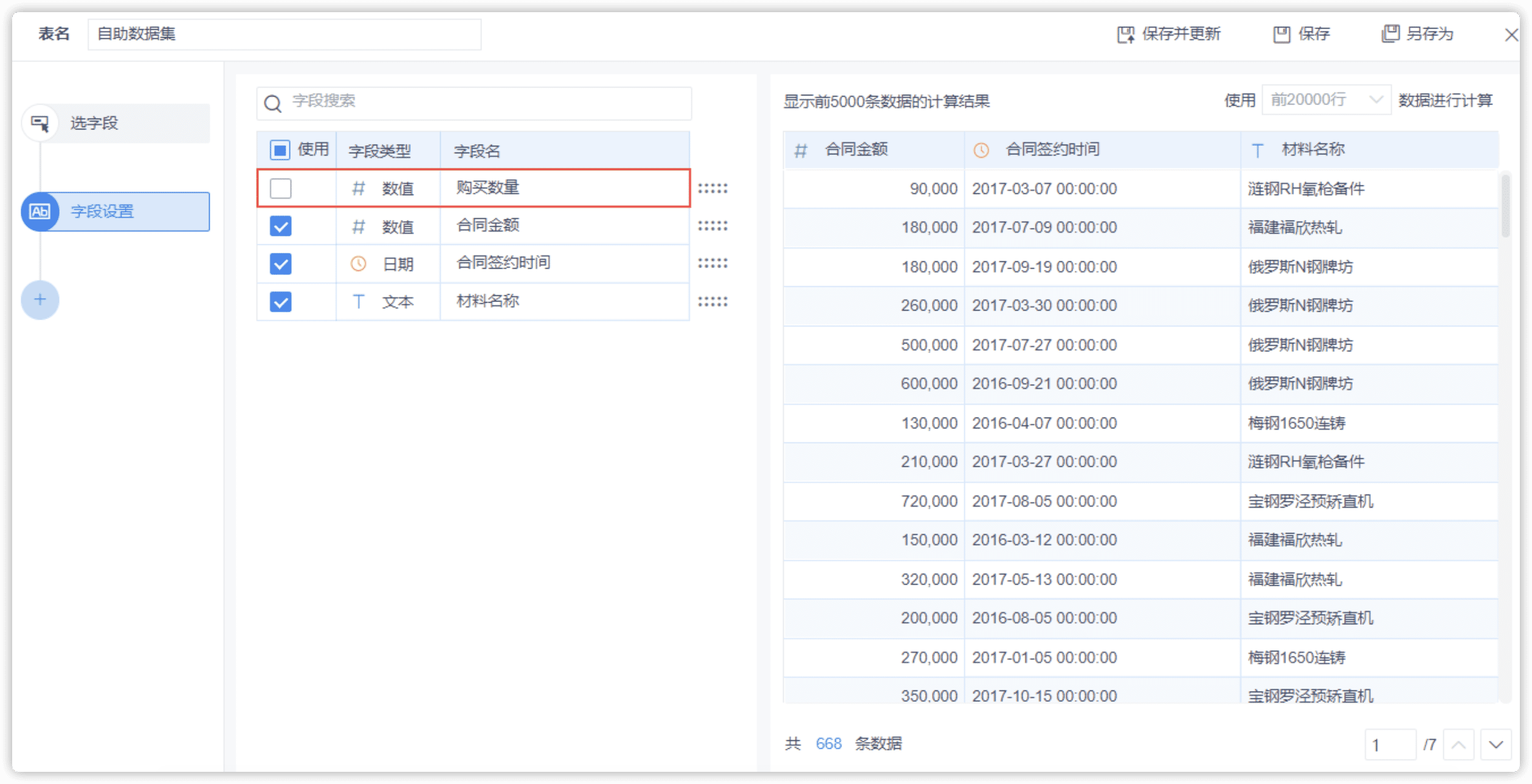Click the page number input field

pos(1391,744)
